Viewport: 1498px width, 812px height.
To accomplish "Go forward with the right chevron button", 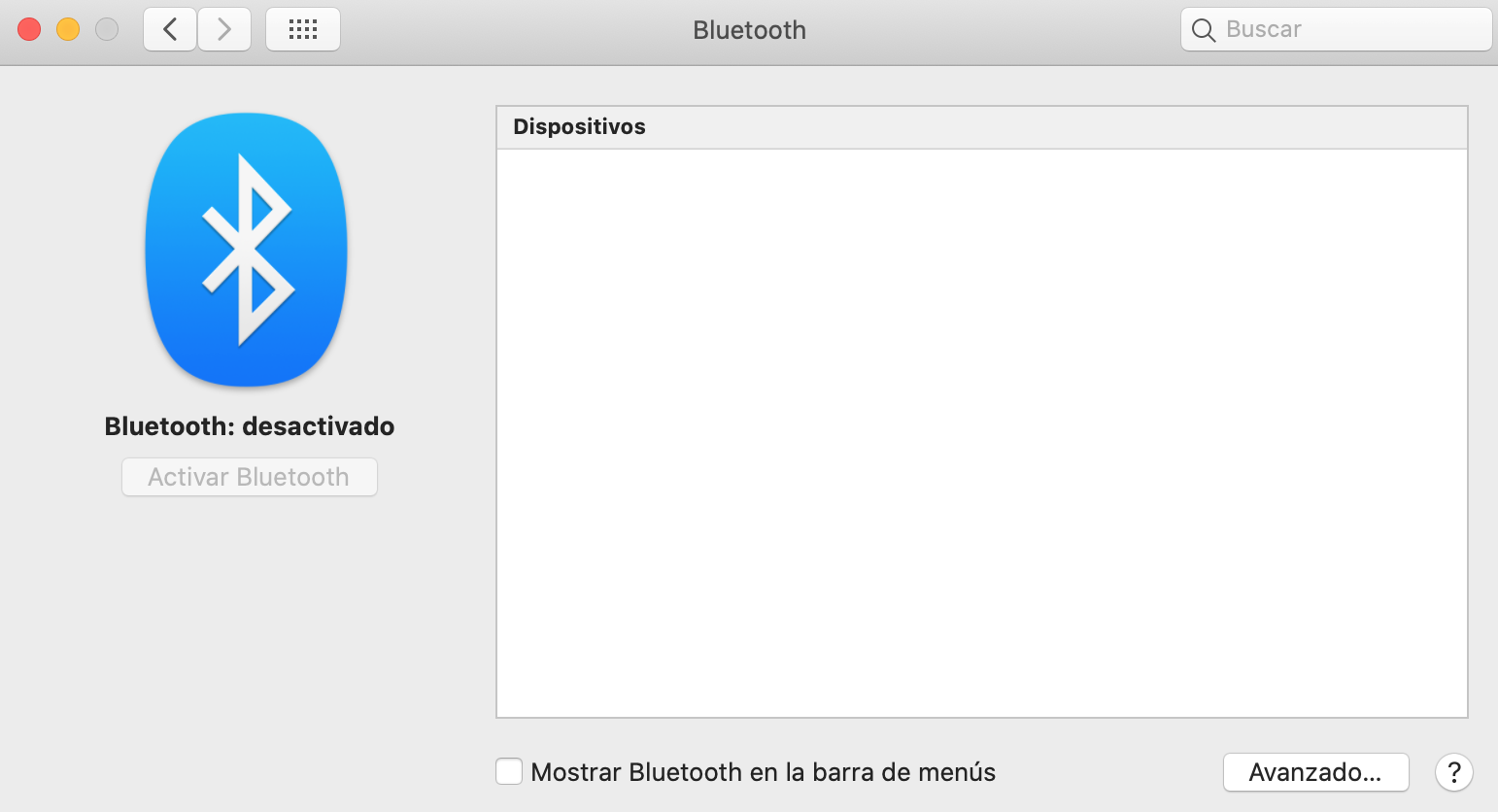I will point(224,29).
